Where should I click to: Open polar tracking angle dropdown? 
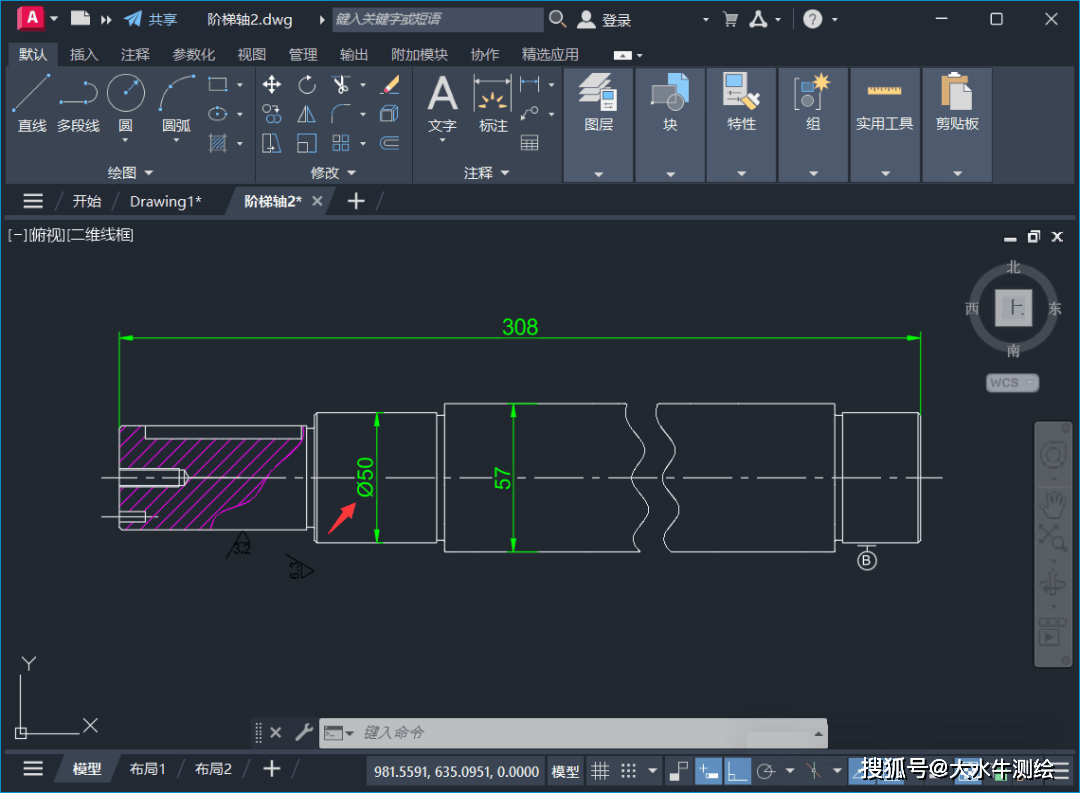790,771
